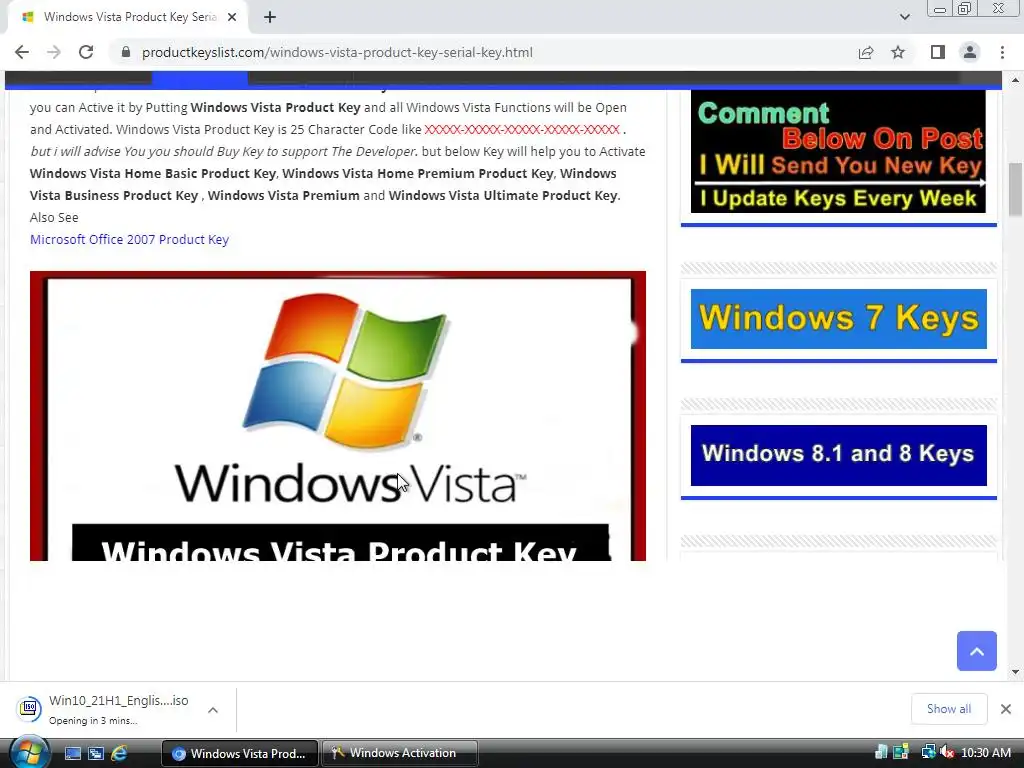Click the Windows 7 Keys banner
Image resolution: width=1024 pixels, height=768 pixels.
coord(839,319)
